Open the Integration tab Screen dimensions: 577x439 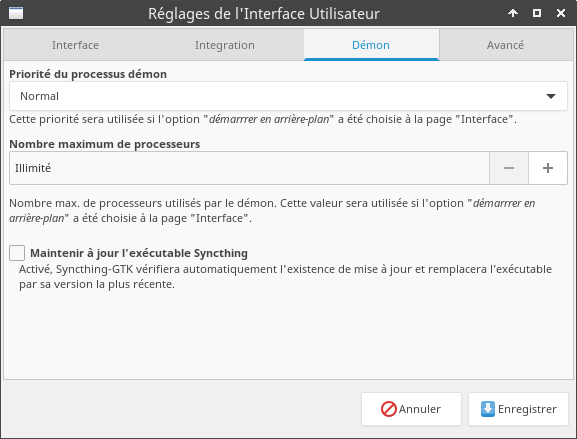224,45
